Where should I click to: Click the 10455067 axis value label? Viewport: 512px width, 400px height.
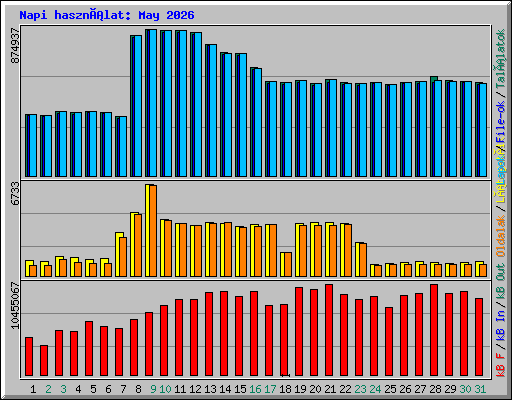pos(15,305)
